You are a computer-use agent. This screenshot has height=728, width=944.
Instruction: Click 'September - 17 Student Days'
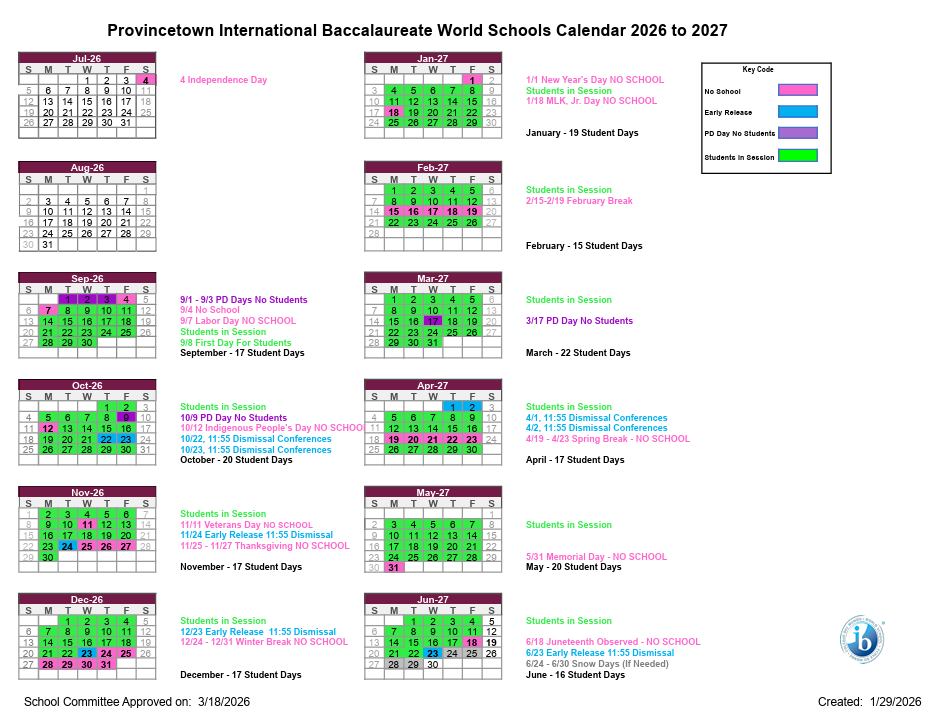point(242,352)
